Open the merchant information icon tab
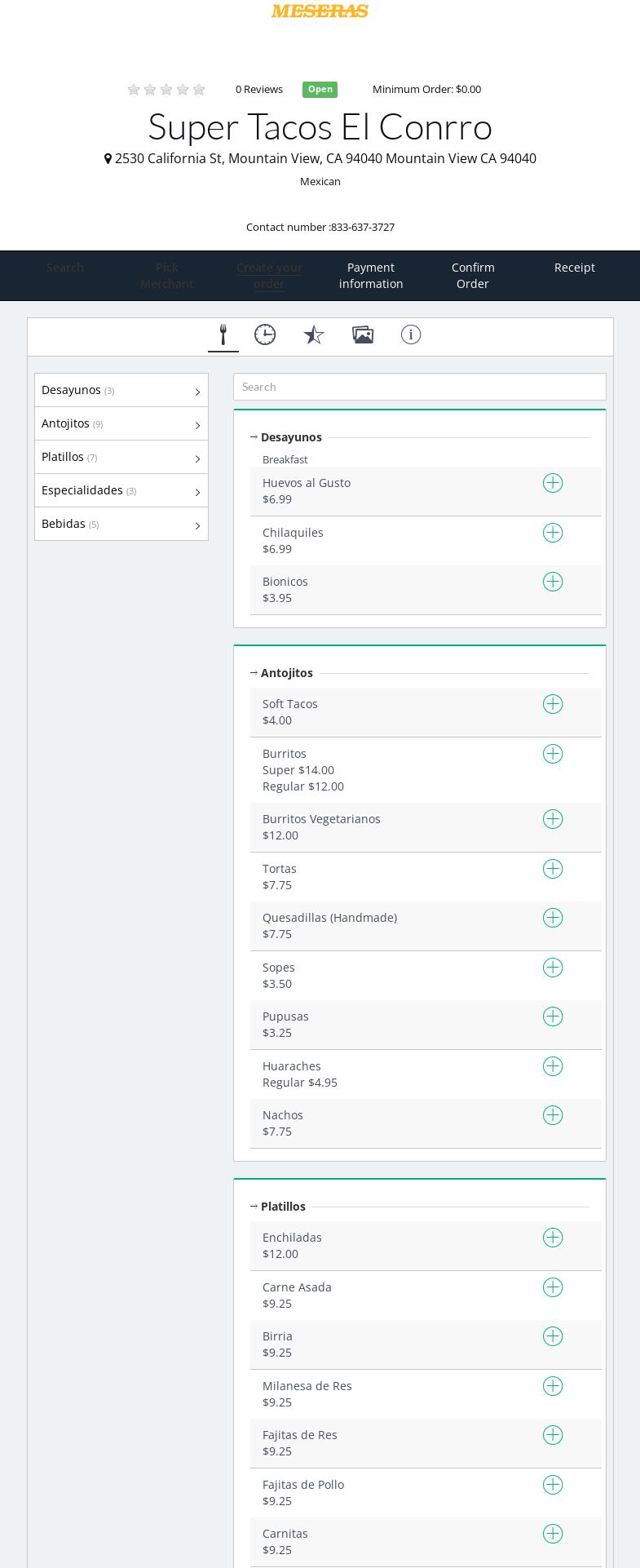The height and width of the screenshot is (1568, 640). pyautogui.click(x=411, y=334)
